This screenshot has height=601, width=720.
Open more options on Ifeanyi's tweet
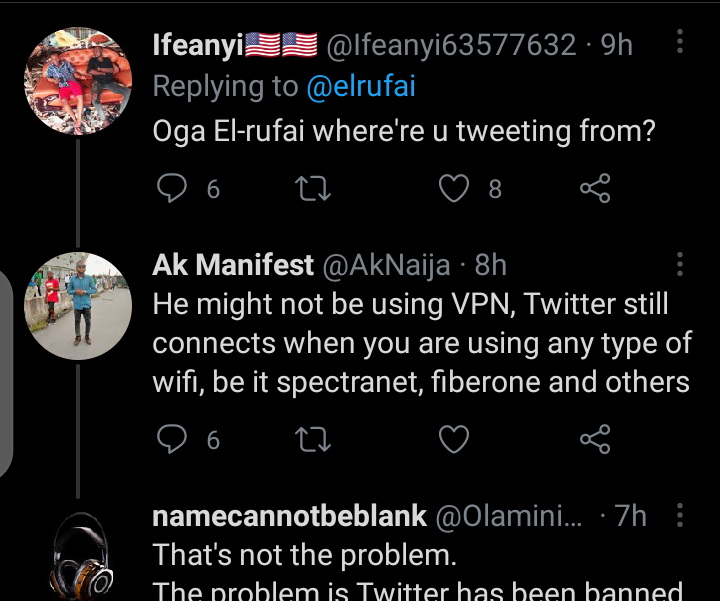pos(680,43)
